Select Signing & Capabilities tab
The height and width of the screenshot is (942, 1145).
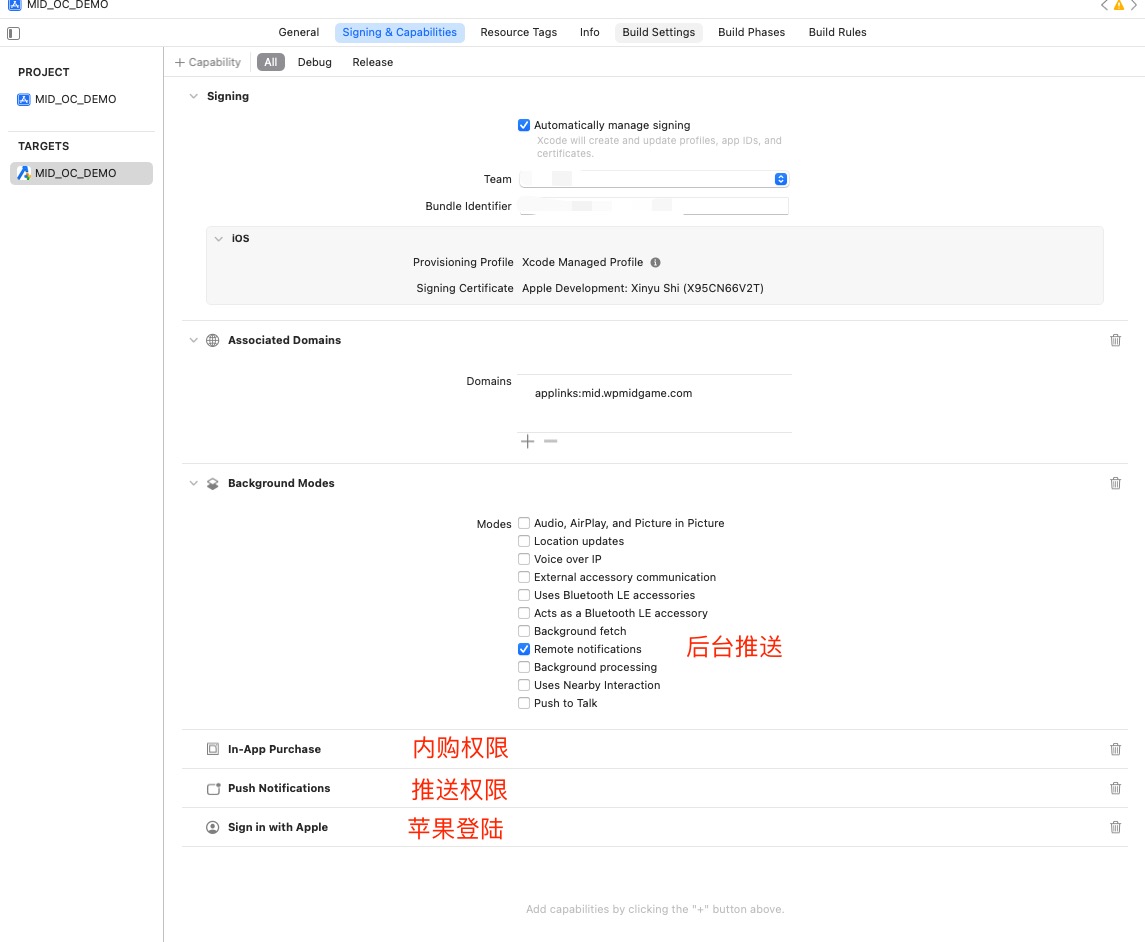click(x=399, y=32)
